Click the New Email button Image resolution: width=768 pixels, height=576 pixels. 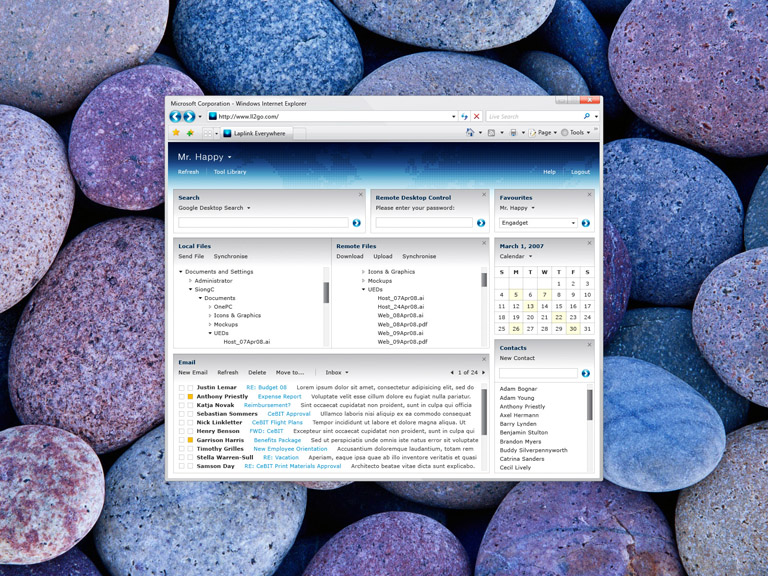point(193,372)
